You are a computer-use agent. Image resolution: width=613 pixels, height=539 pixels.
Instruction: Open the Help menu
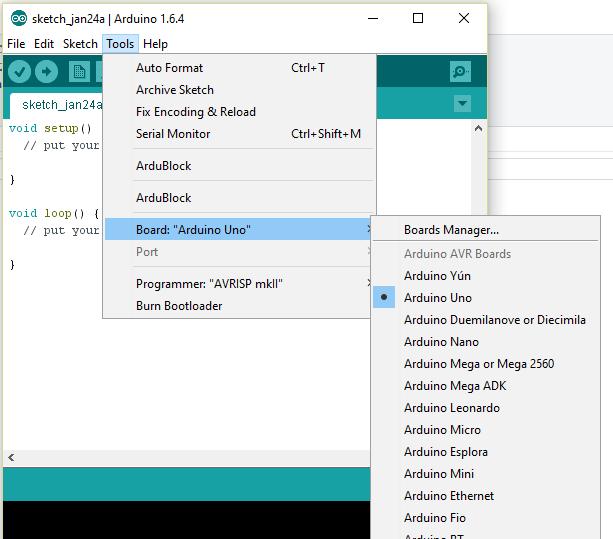coord(155,44)
